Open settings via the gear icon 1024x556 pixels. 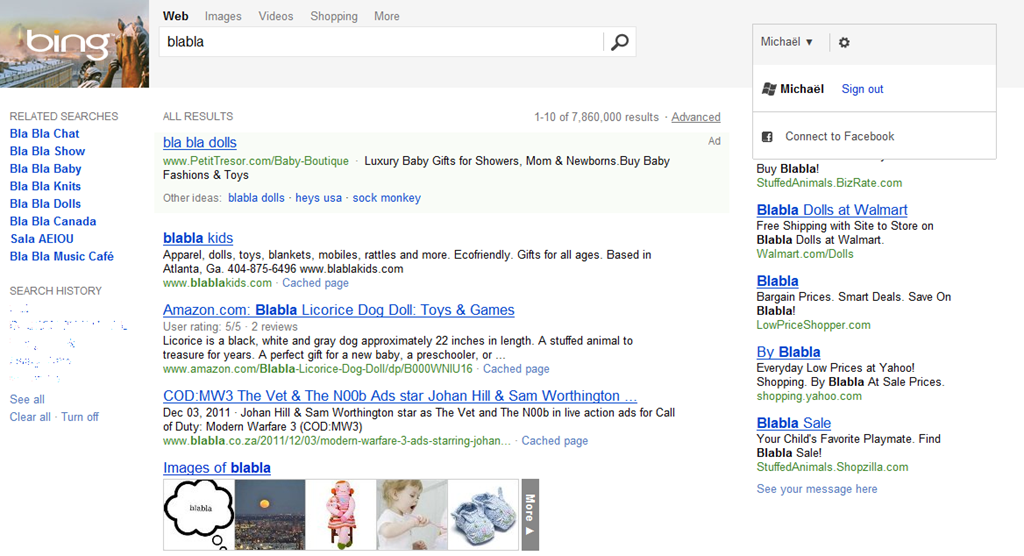pos(844,42)
